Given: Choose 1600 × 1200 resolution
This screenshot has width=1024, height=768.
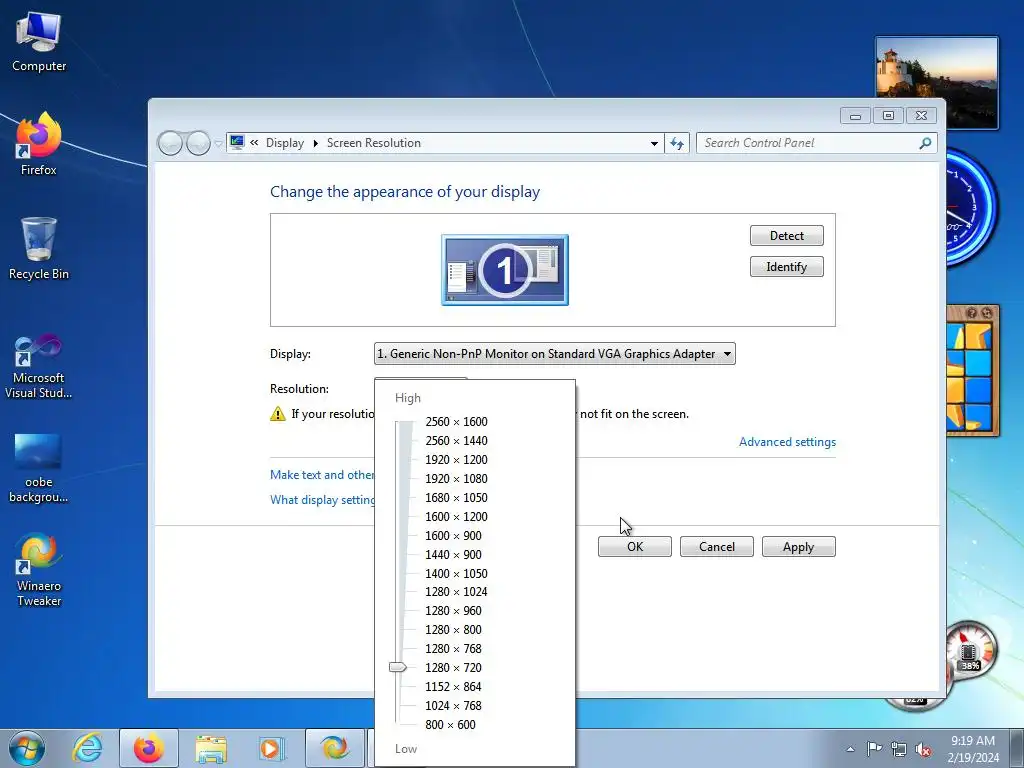Looking at the screenshot, I should pyautogui.click(x=456, y=517).
